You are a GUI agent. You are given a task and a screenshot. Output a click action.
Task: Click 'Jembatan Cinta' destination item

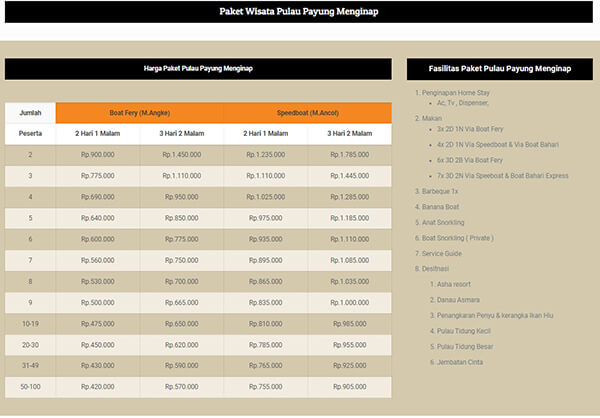point(460,362)
